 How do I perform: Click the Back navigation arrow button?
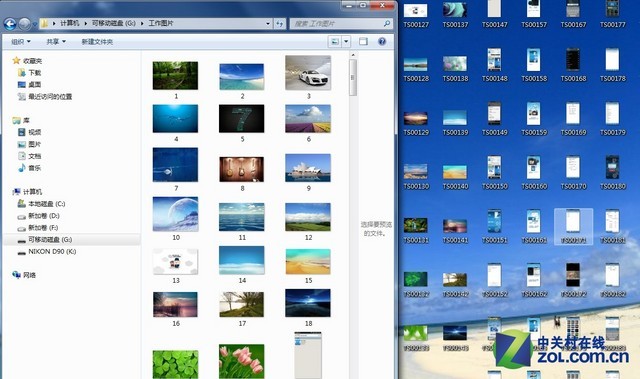(x=10, y=24)
